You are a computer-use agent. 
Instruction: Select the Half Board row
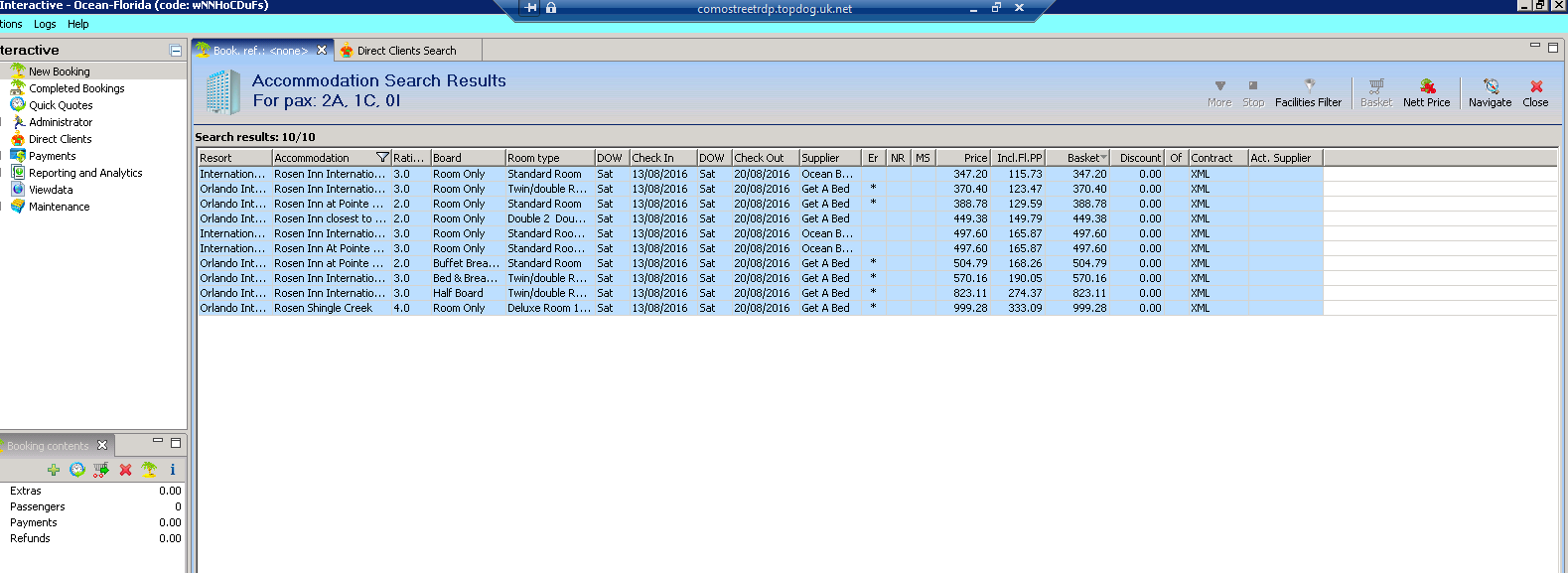coord(760,293)
